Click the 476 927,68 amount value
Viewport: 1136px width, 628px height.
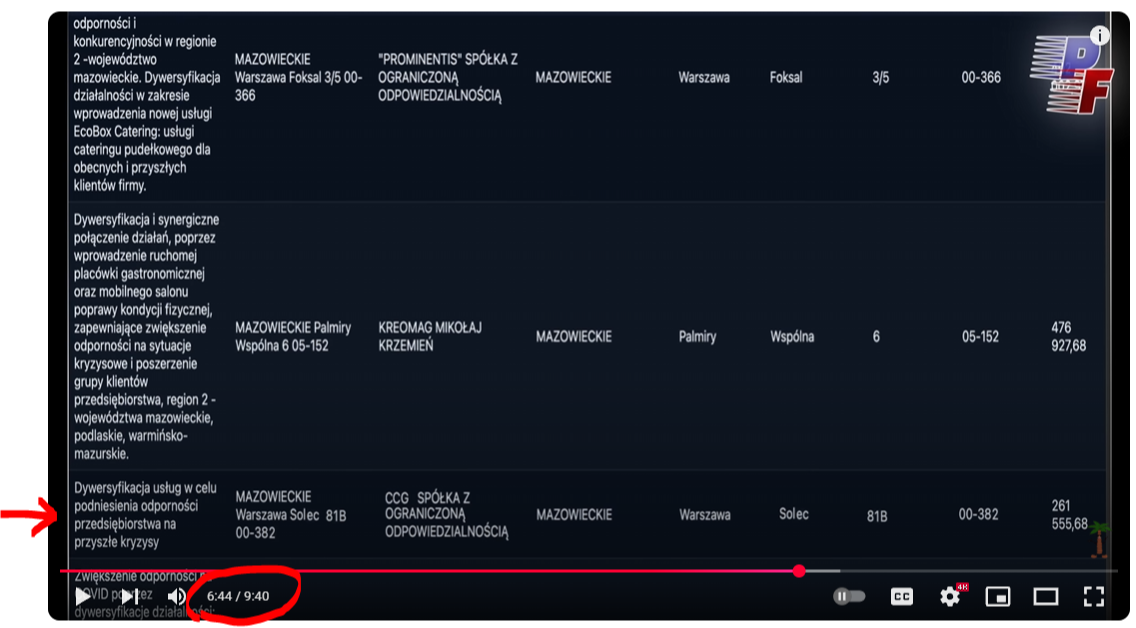click(1068, 337)
